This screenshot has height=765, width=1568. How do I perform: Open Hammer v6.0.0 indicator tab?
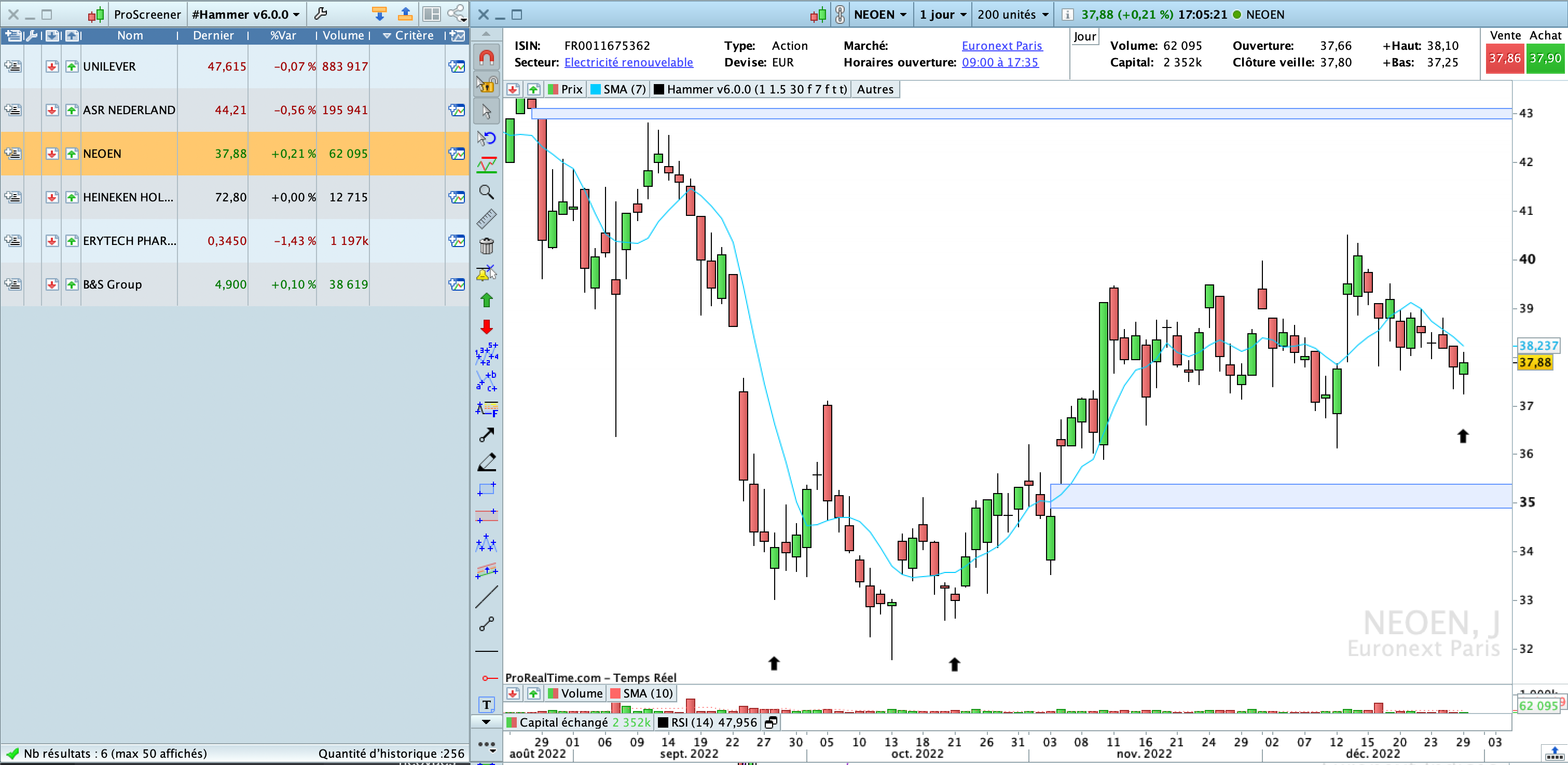coord(750,90)
